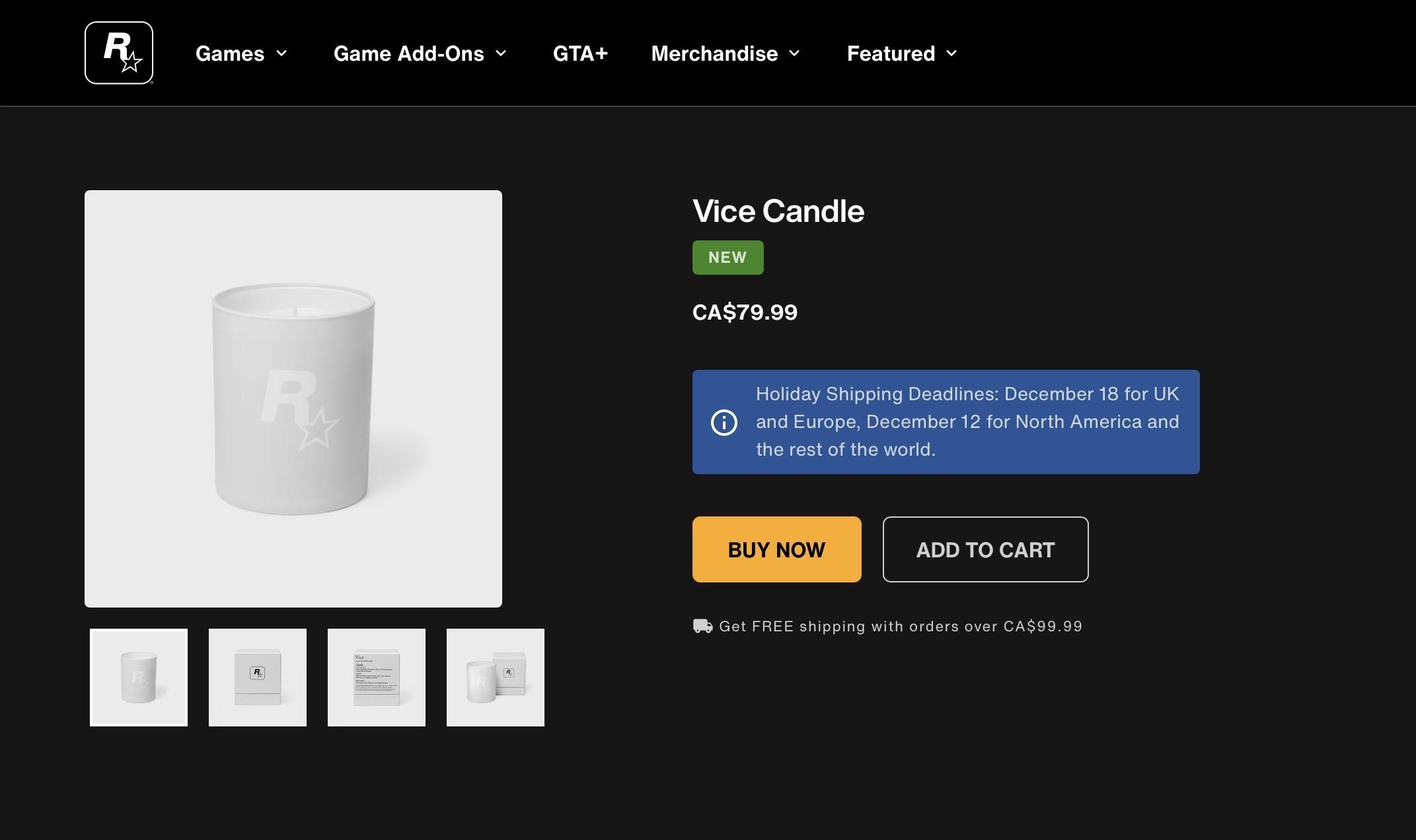
Task: Open the GTA+ menu item
Action: click(580, 53)
